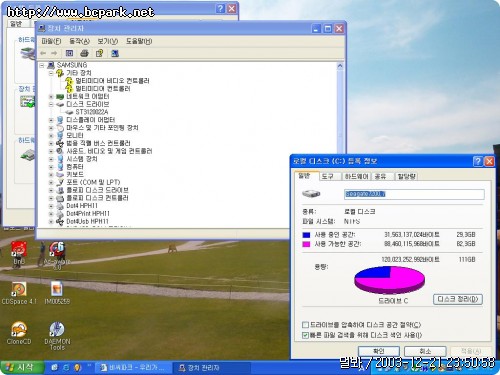Collapse the 디스크 드라이브 tree node
This screenshot has height=375, width=500.
[x=51, y=104]
